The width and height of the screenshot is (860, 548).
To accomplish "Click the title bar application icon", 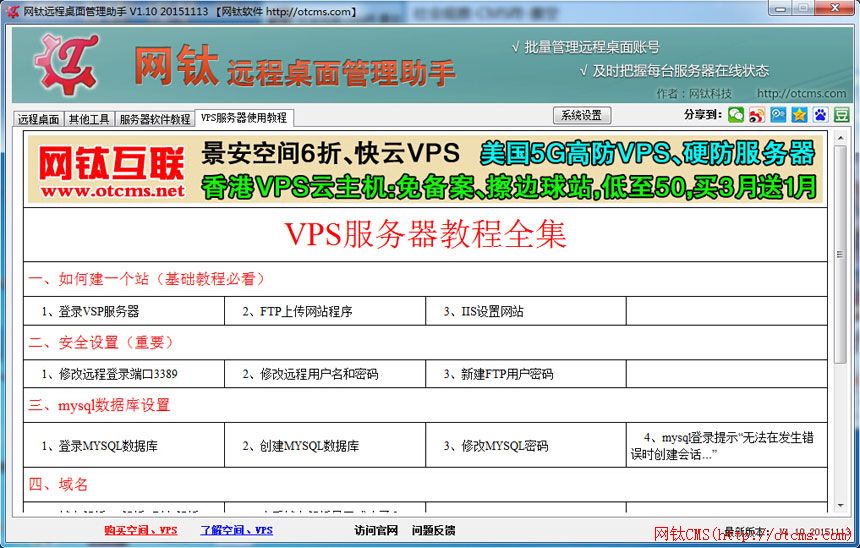I will click(x=12, y=11).
